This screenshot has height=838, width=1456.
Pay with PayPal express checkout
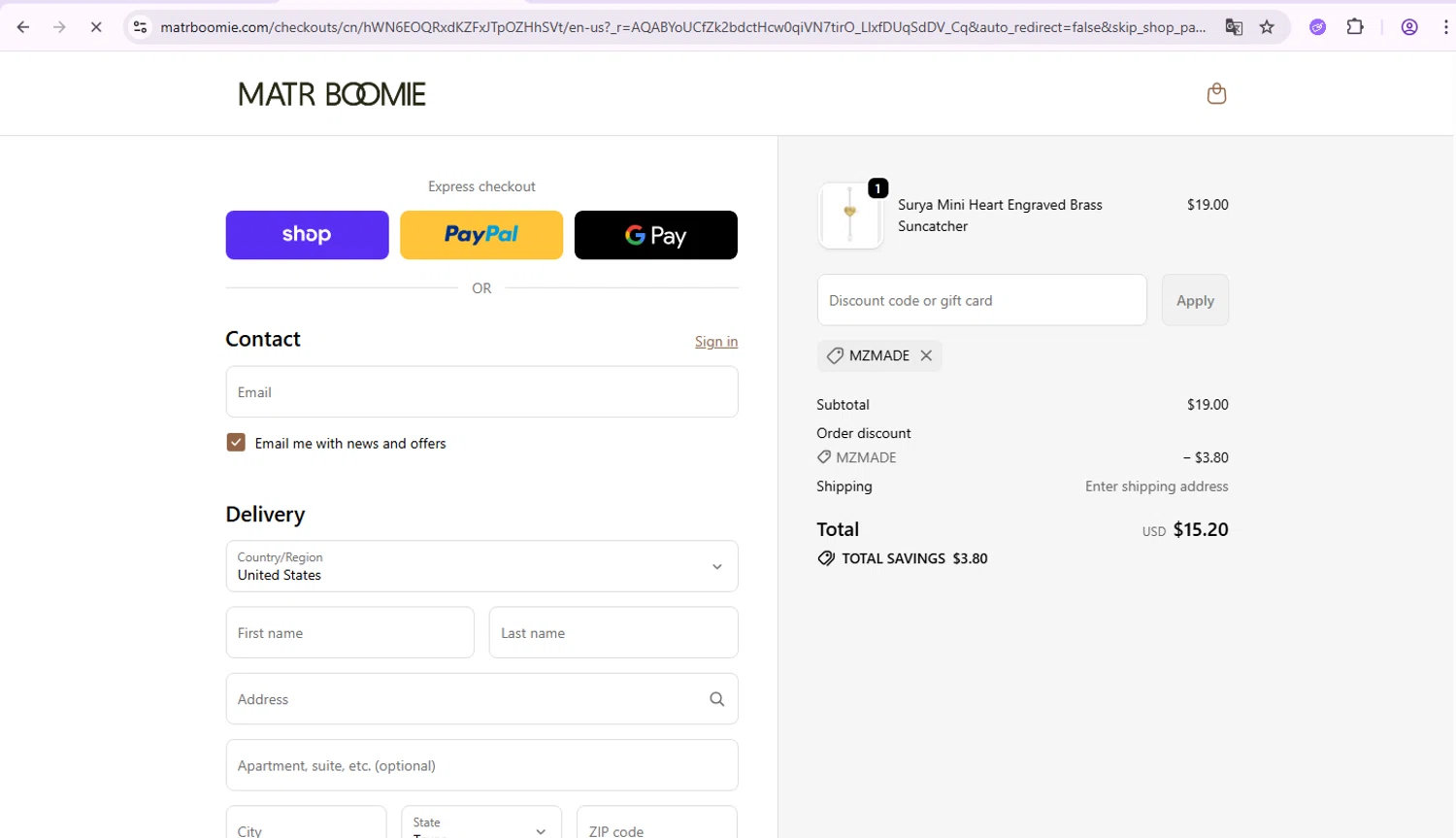pyautogui.click(x=481, y=235)
